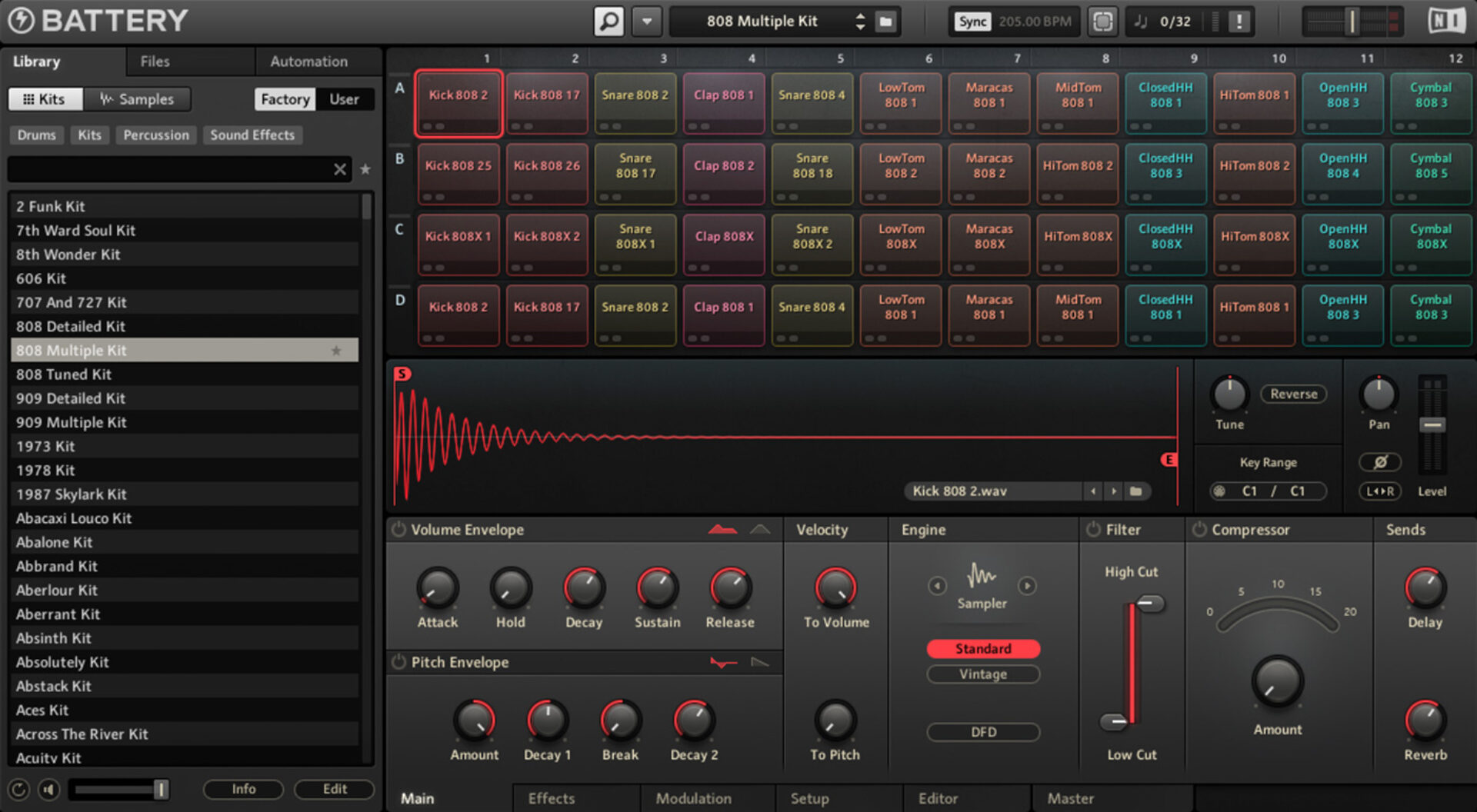Select the Kick 808 17 pad

(x=546, y=103)
